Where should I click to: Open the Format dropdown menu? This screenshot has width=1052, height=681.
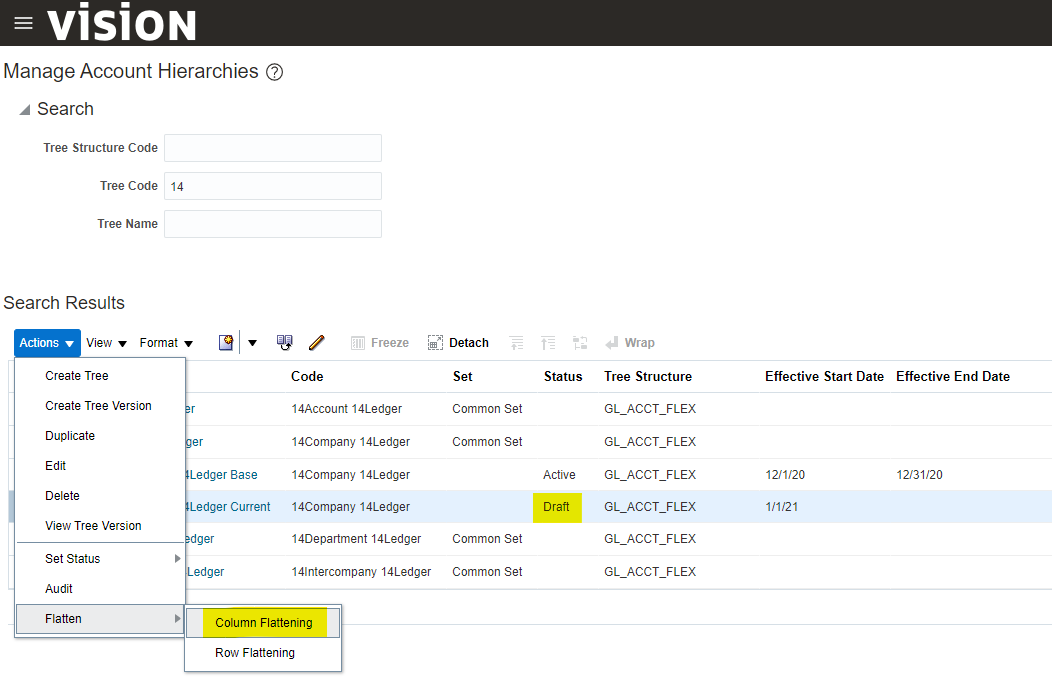tap(166, 343)
